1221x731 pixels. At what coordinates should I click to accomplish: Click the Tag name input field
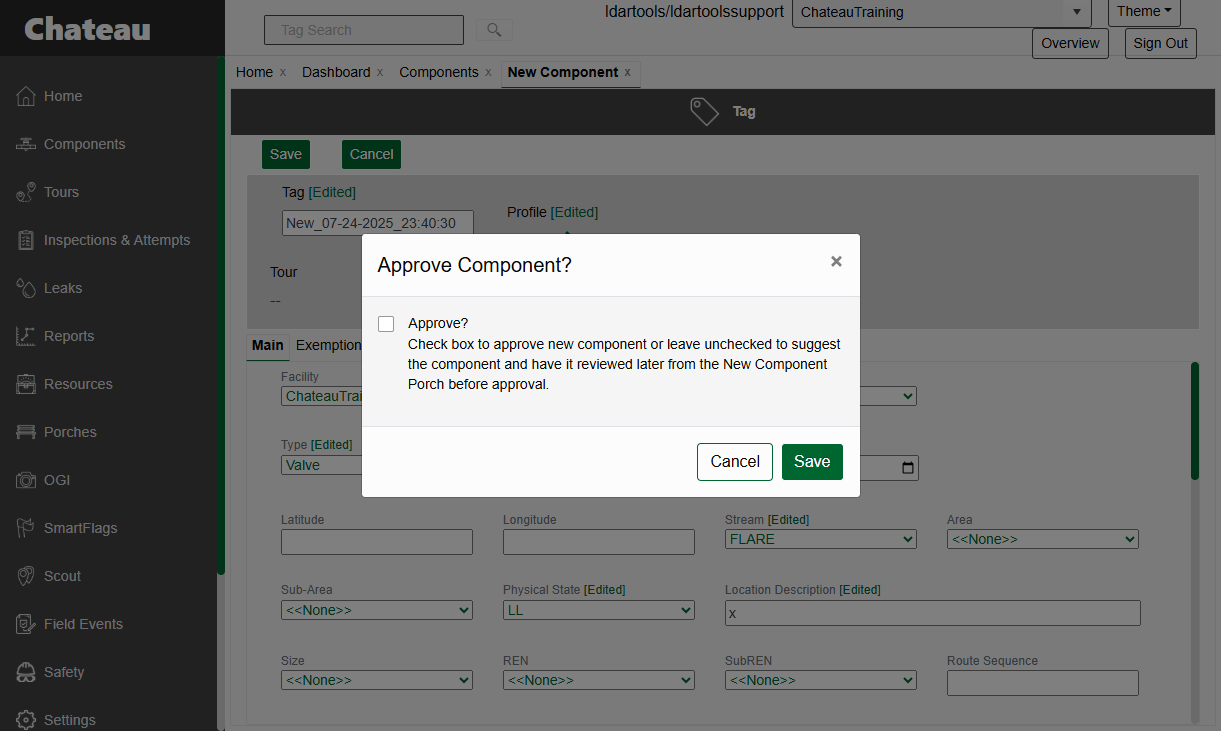pos(378,223)
